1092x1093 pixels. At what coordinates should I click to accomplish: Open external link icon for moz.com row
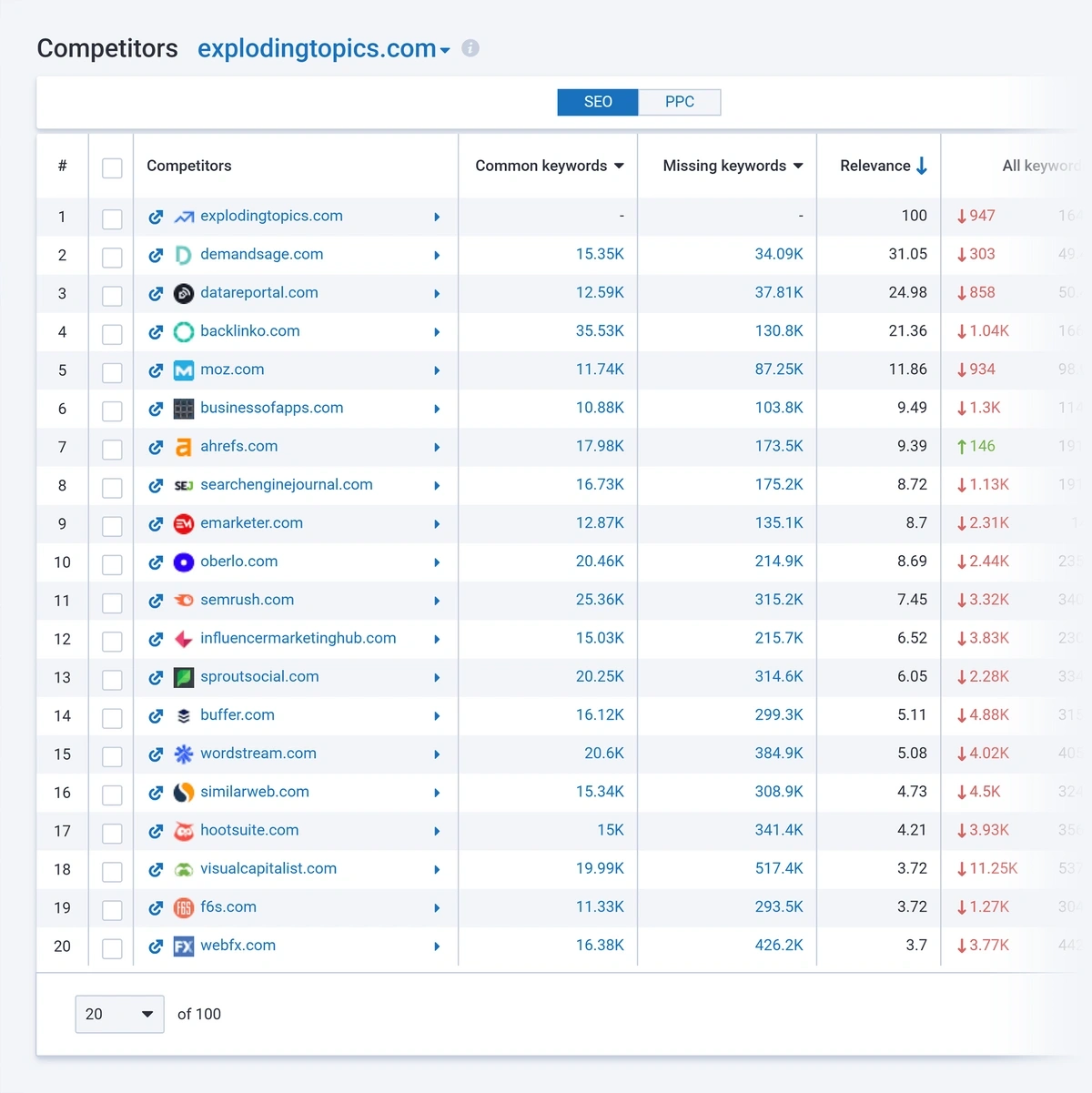click(156, 370)
